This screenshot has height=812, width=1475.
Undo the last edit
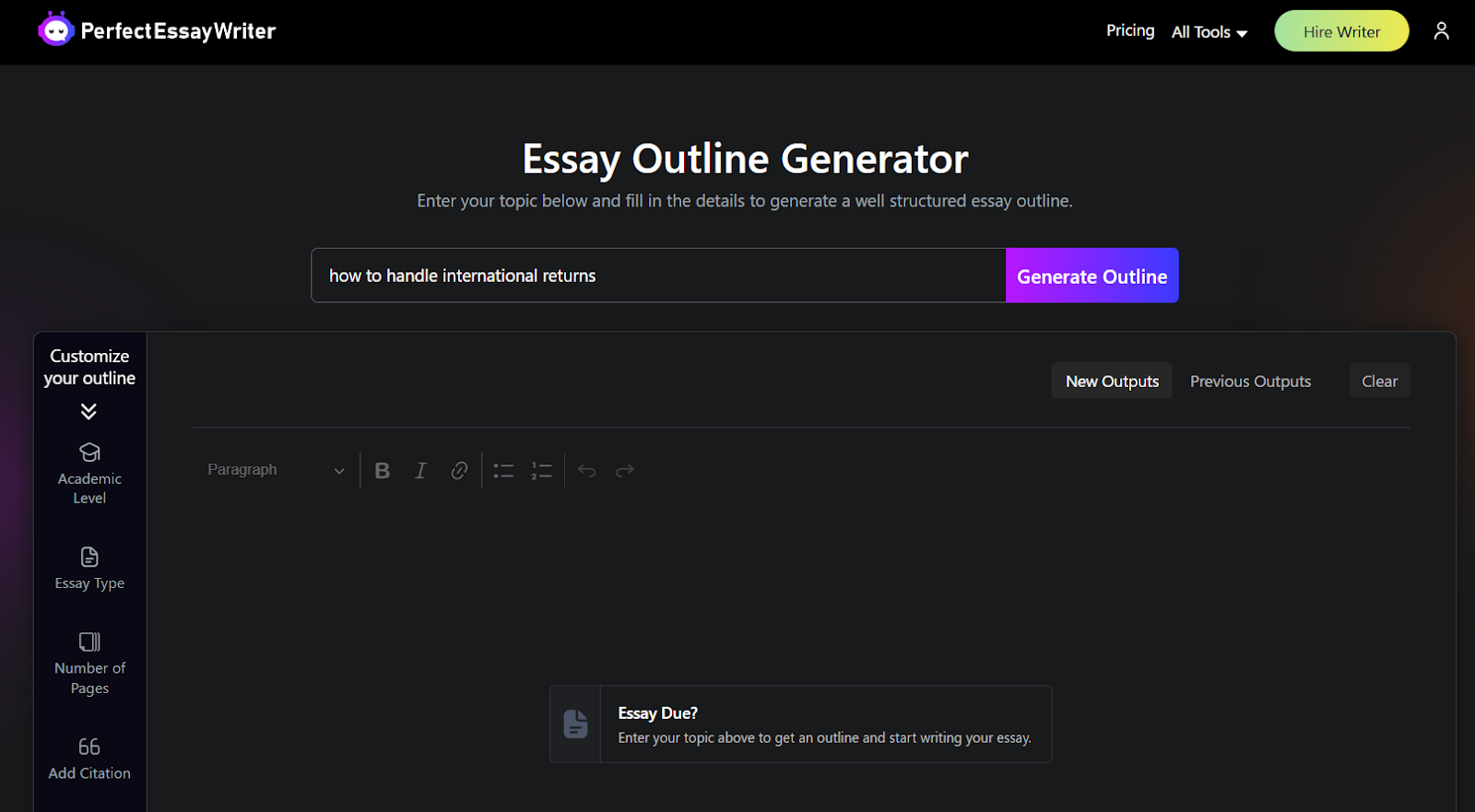click(x=586, y=471)
